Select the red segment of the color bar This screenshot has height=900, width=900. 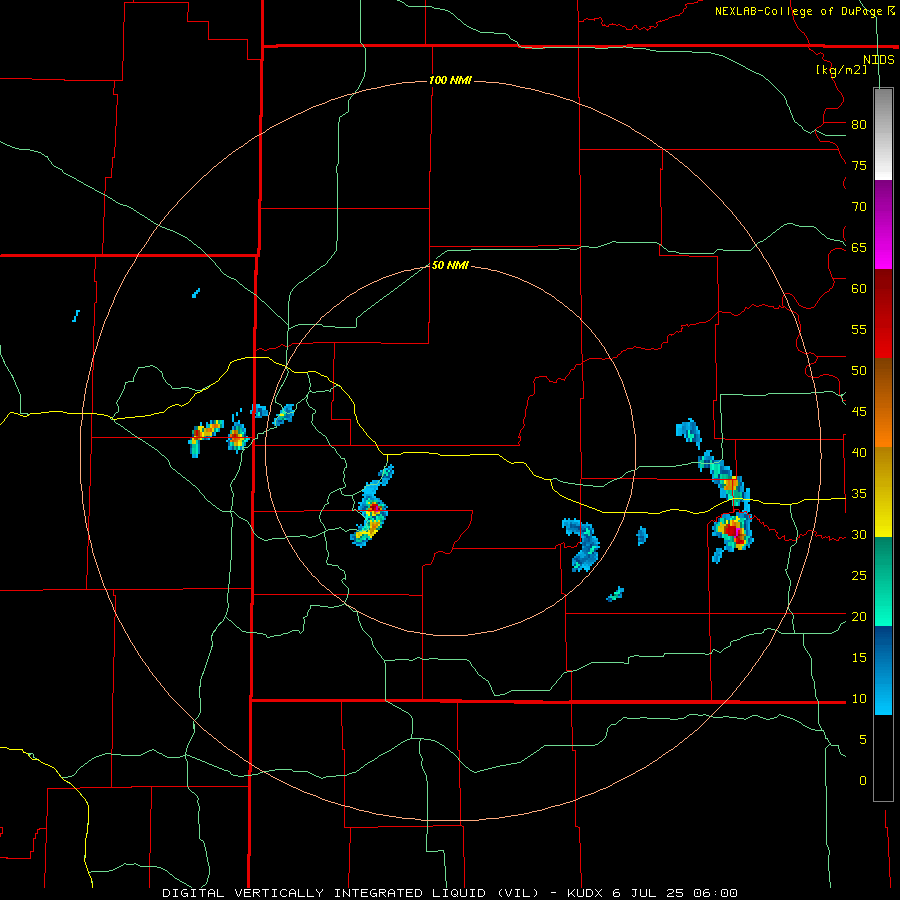point(883,314)
